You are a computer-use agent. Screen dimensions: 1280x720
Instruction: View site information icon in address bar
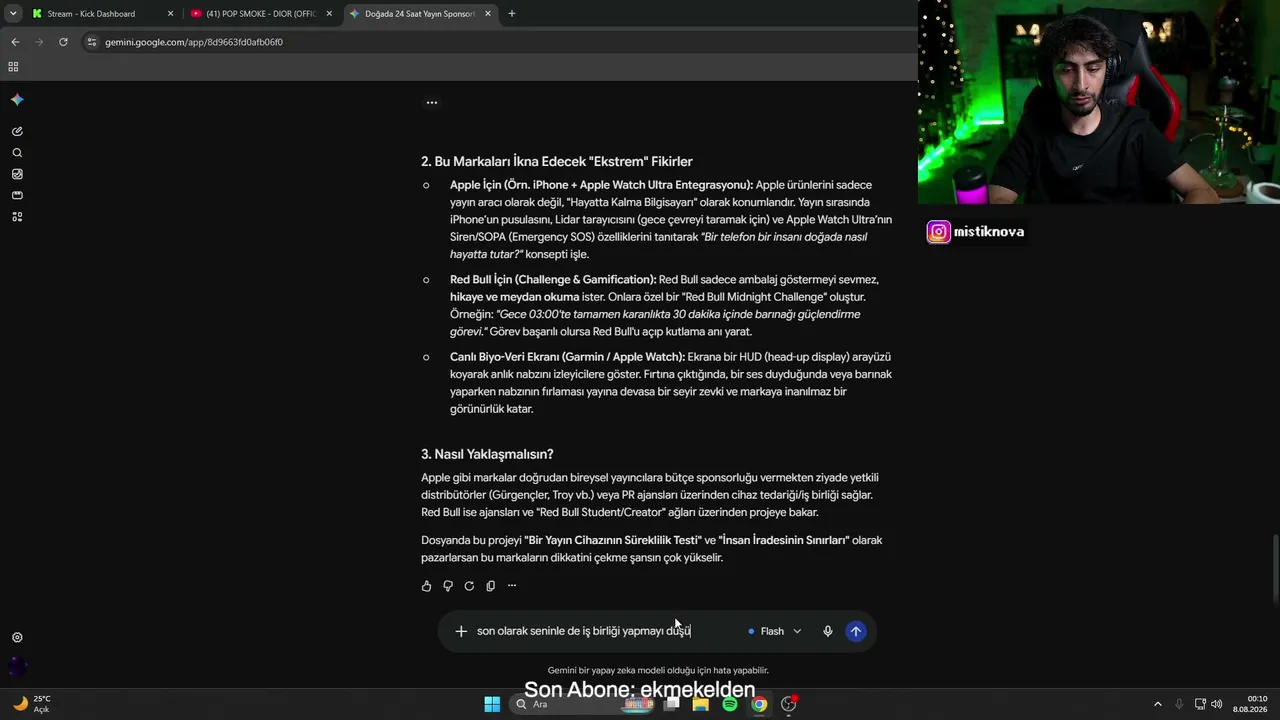[92, 42]
